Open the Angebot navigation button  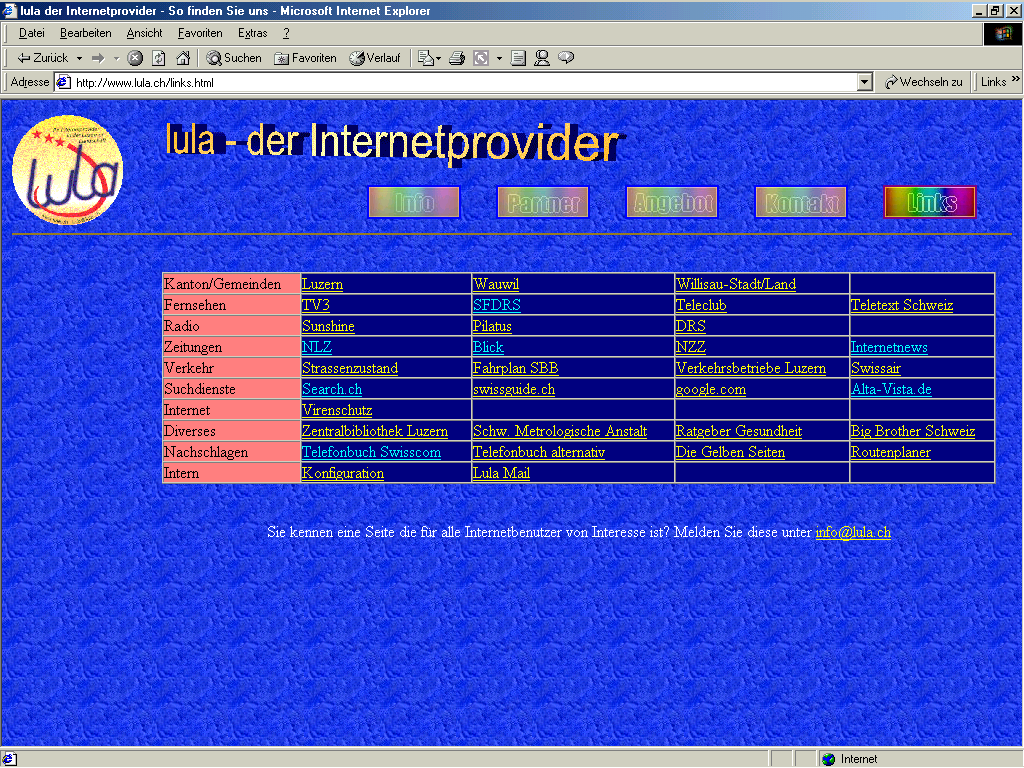pyautogui.click(x=672, y=202)
